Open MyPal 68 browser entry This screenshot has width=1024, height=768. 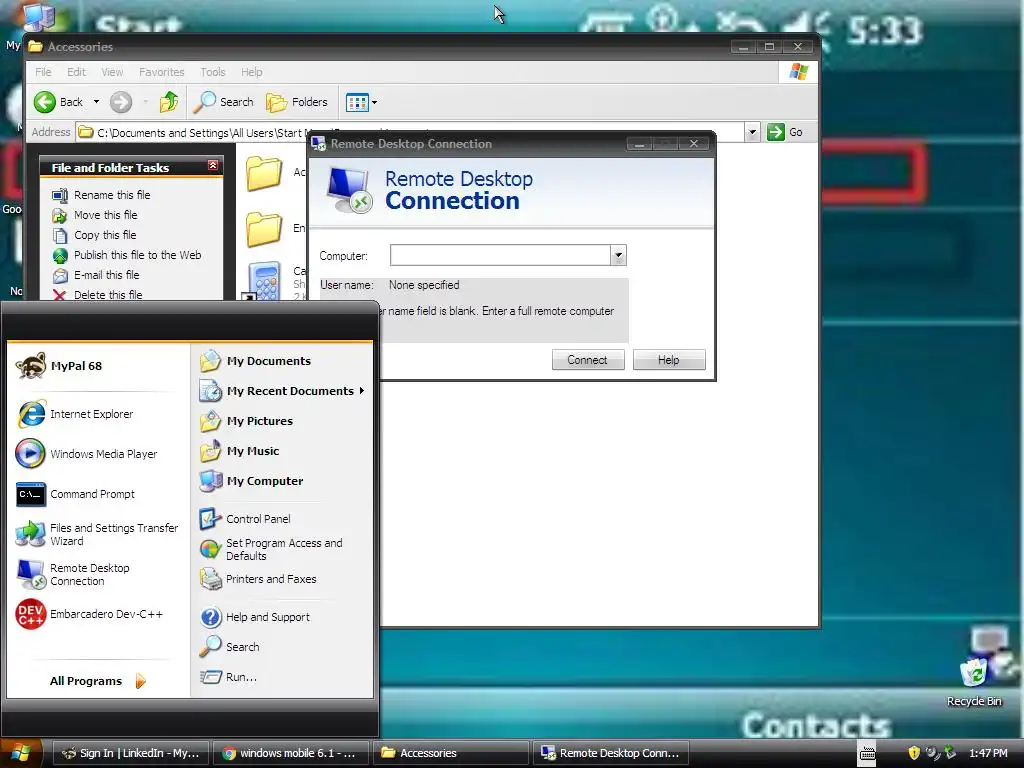59,366
